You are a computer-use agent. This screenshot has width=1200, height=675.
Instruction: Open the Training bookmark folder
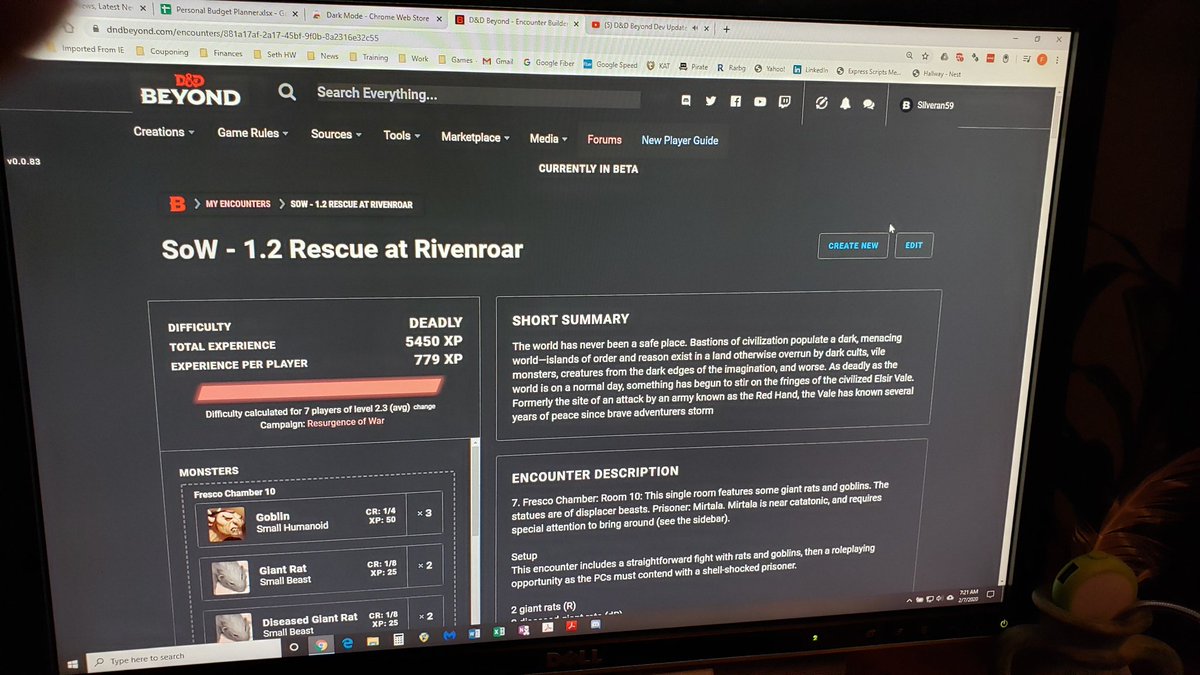(367, 57)
